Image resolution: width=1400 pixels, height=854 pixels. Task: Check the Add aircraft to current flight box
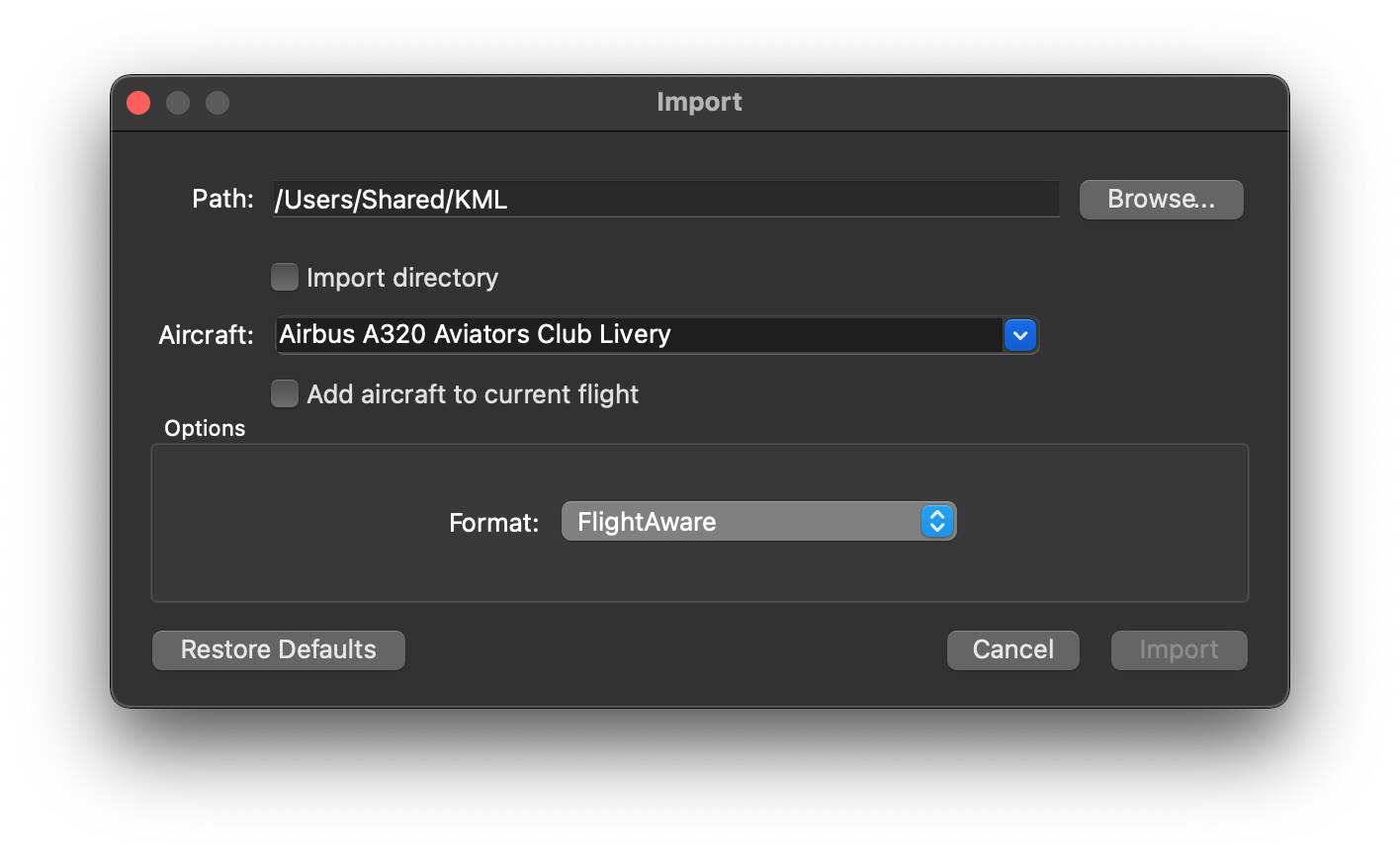point(285,393)
